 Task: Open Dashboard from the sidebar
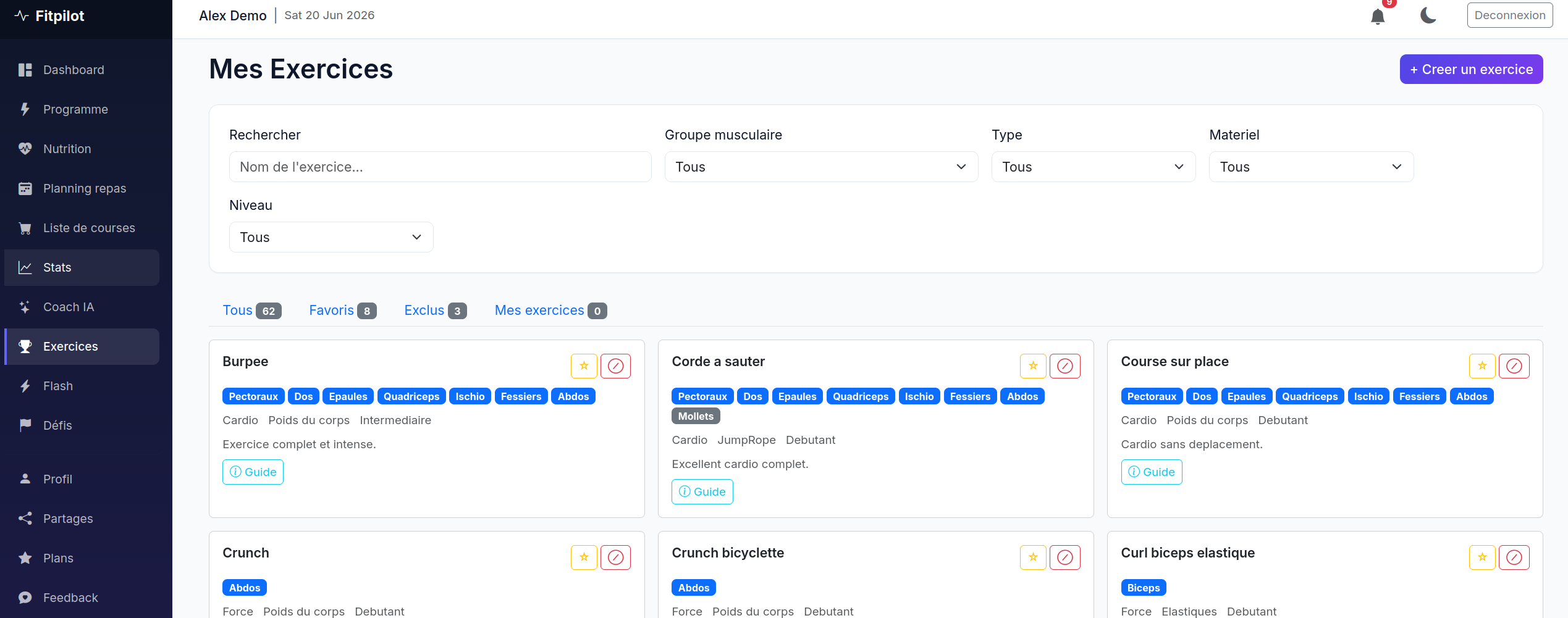(82, 70)
